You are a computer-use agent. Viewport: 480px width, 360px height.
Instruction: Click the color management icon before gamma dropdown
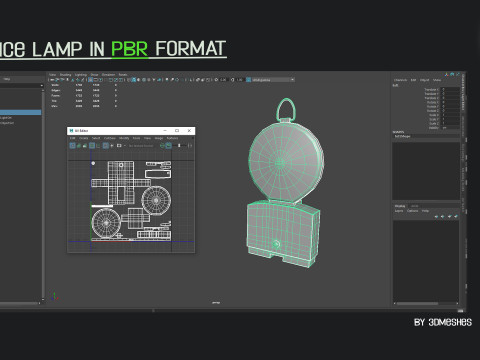[x=248, y=80]
